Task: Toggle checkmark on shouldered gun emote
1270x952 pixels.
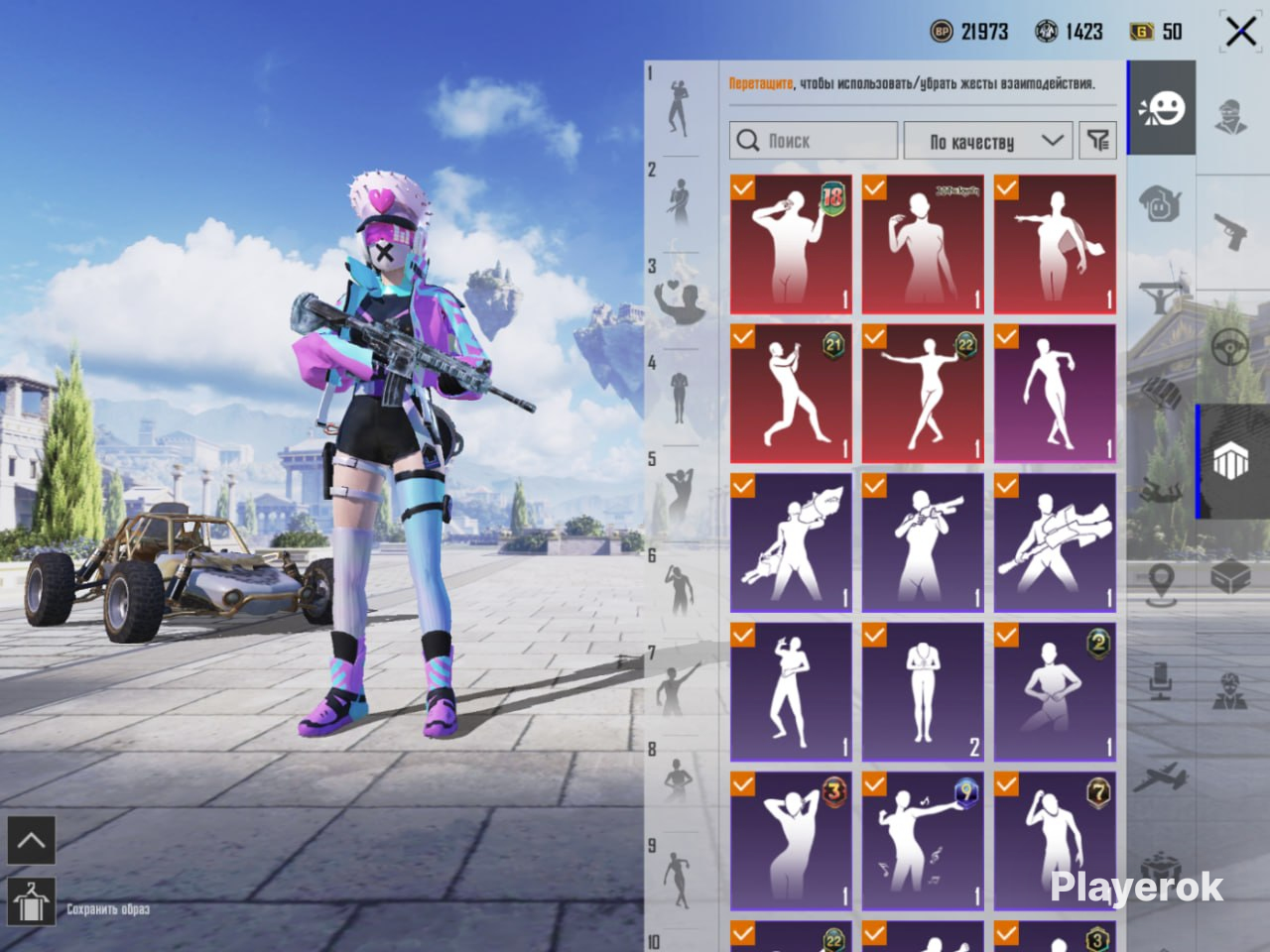Action: click(x=875, y=485)
